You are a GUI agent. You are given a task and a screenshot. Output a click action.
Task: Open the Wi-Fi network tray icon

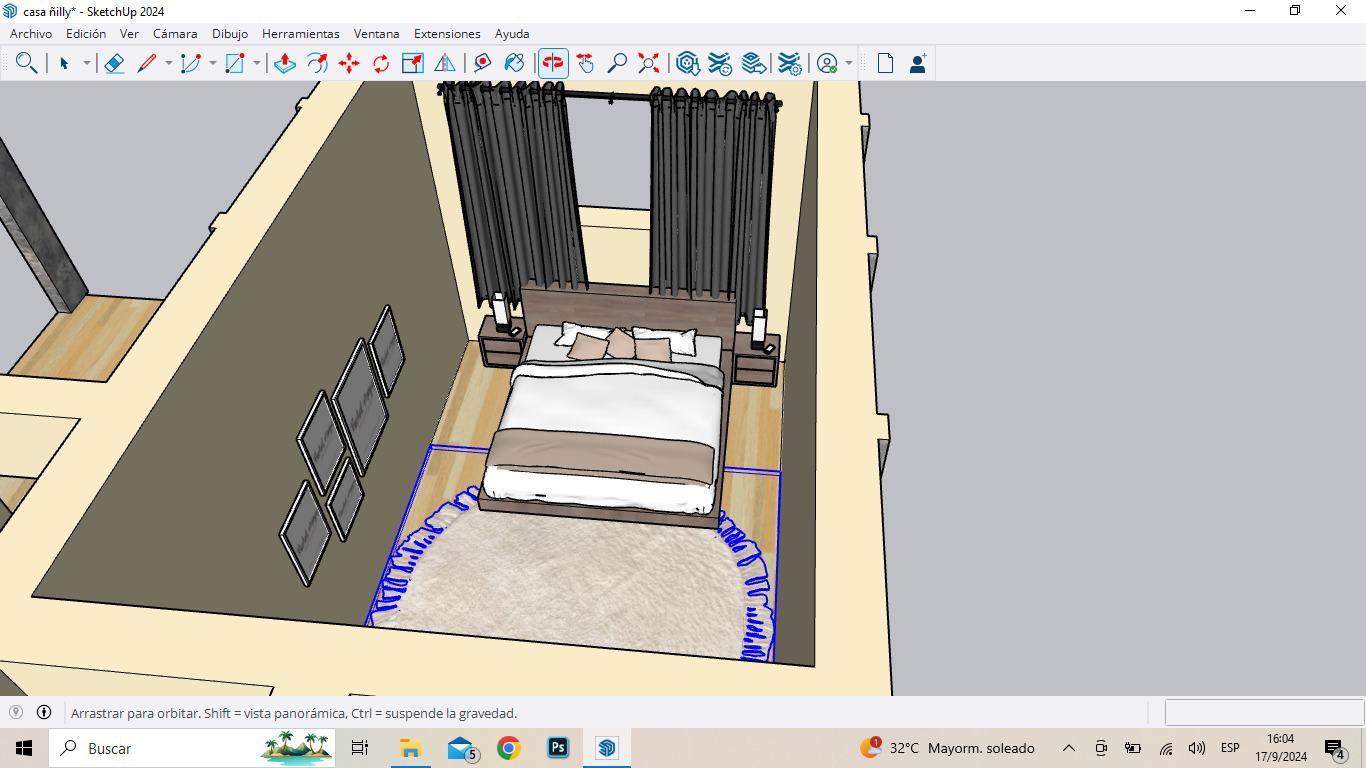(x=1165, y=748)
